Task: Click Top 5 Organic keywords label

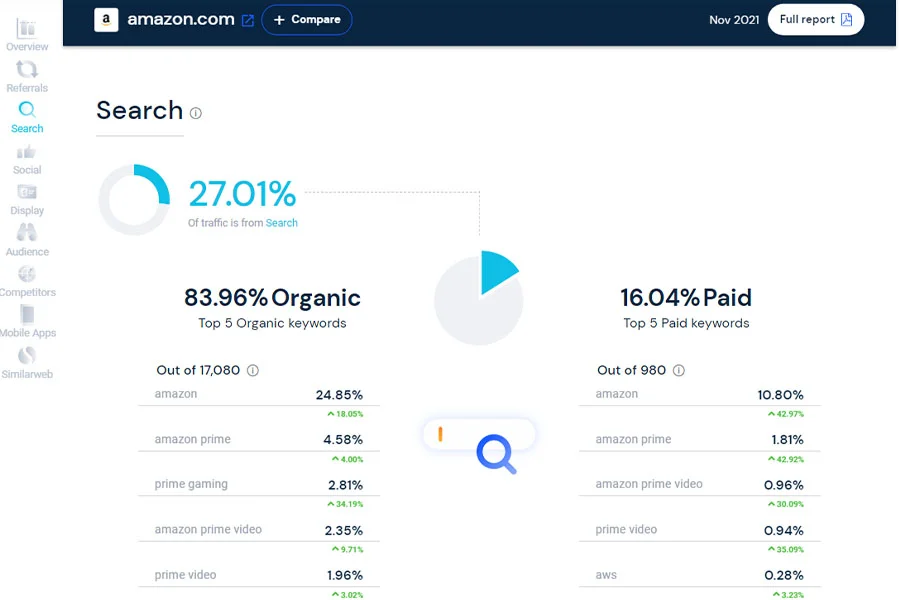Action: coord(272,323)
